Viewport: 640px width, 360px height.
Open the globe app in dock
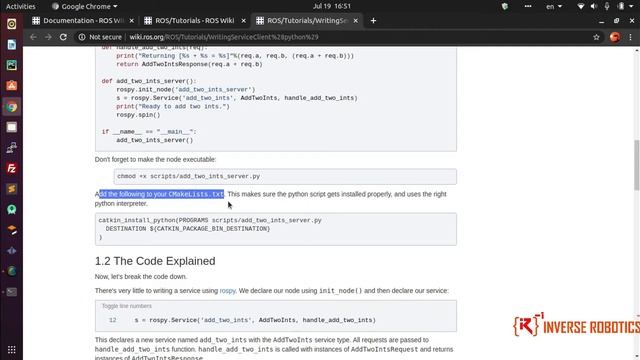click(11, 271)
